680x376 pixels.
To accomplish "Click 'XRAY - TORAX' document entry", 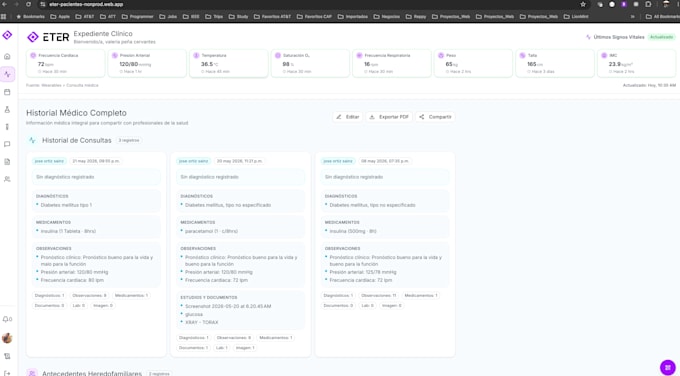I will (201, 322).
